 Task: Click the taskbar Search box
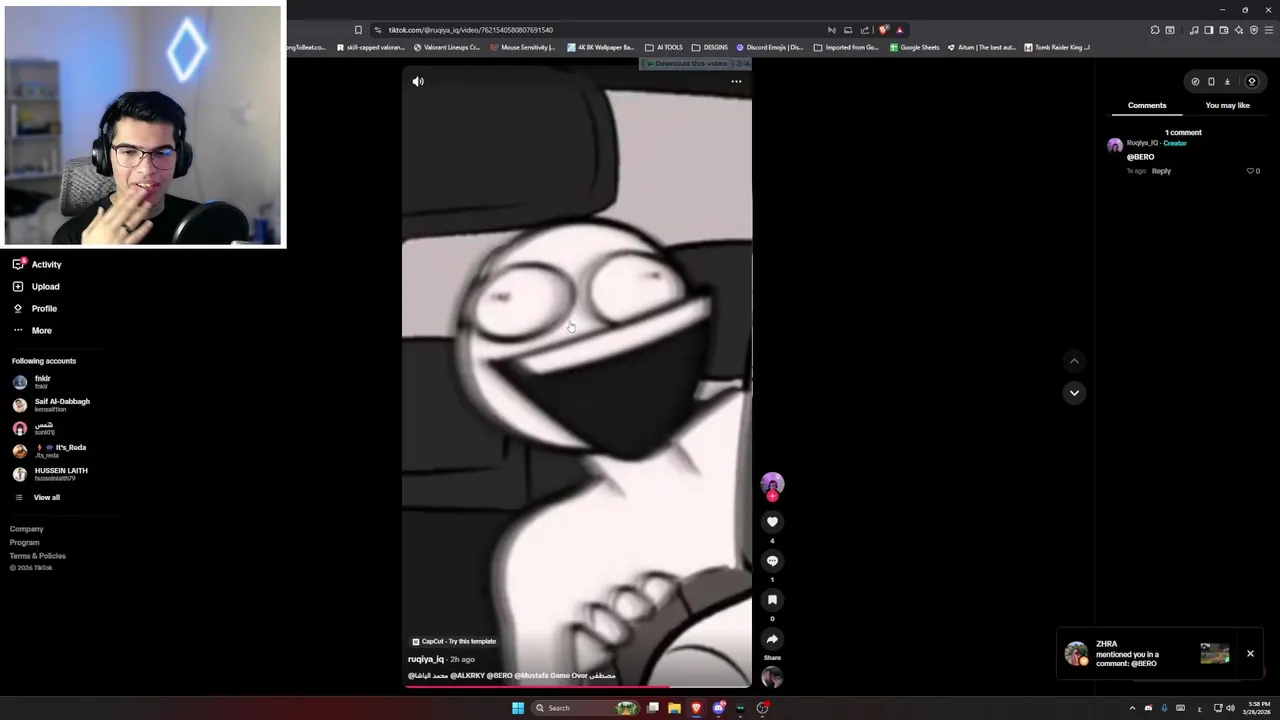585,708
